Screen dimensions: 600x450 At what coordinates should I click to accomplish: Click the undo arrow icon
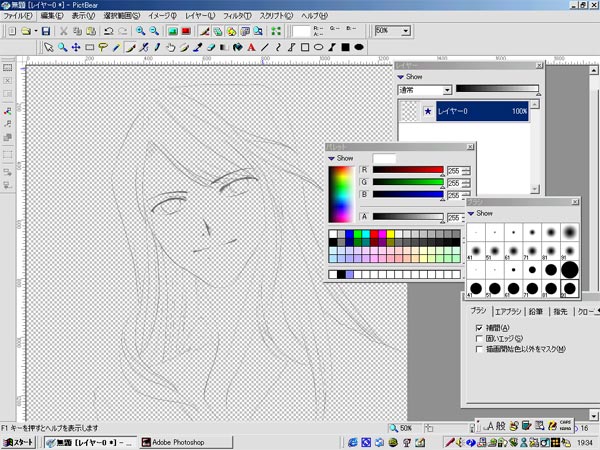coord(108,32)
